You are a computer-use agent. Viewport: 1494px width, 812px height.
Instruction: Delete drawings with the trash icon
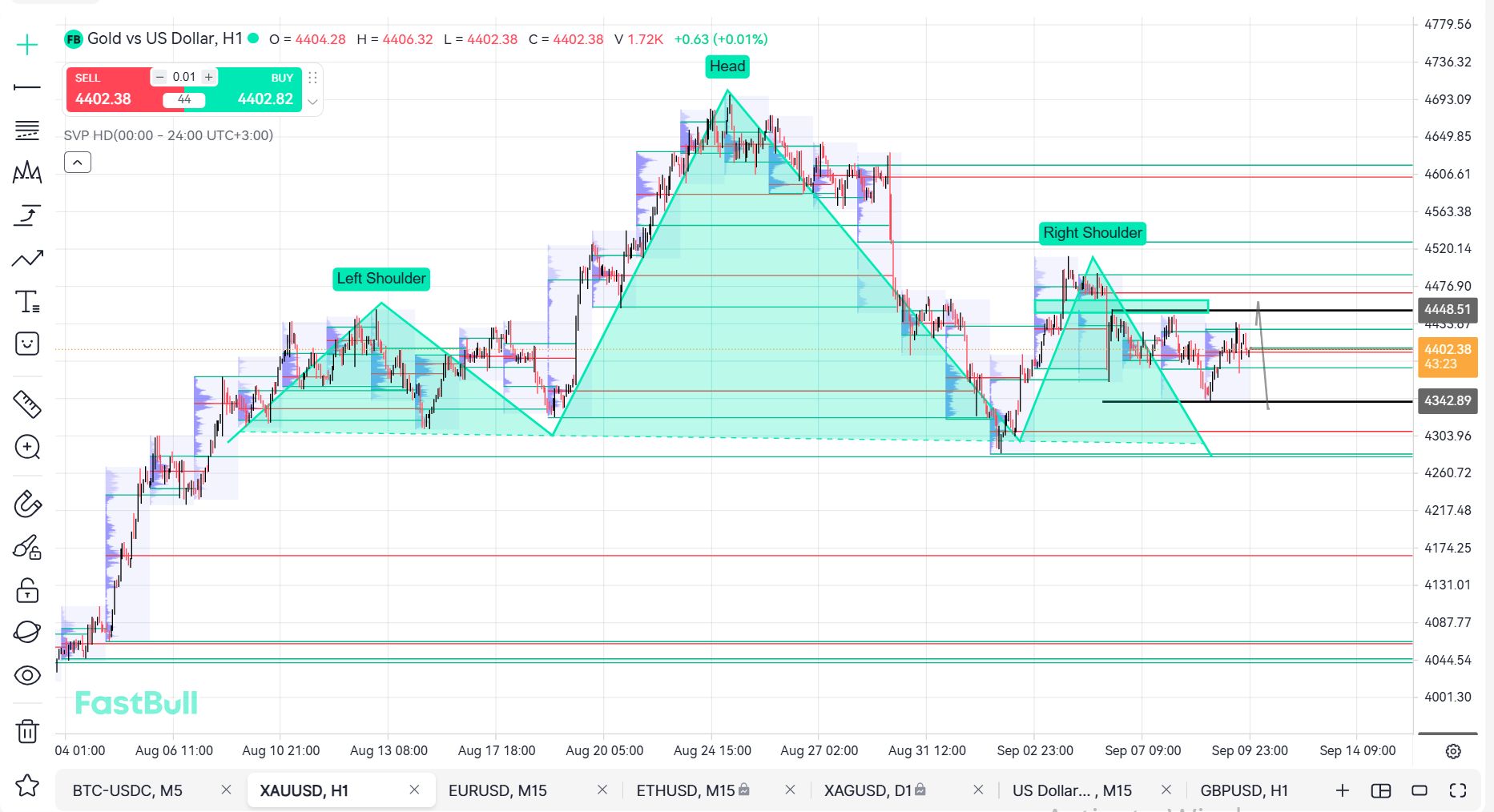pyautogui.click(x=27, y=730)
